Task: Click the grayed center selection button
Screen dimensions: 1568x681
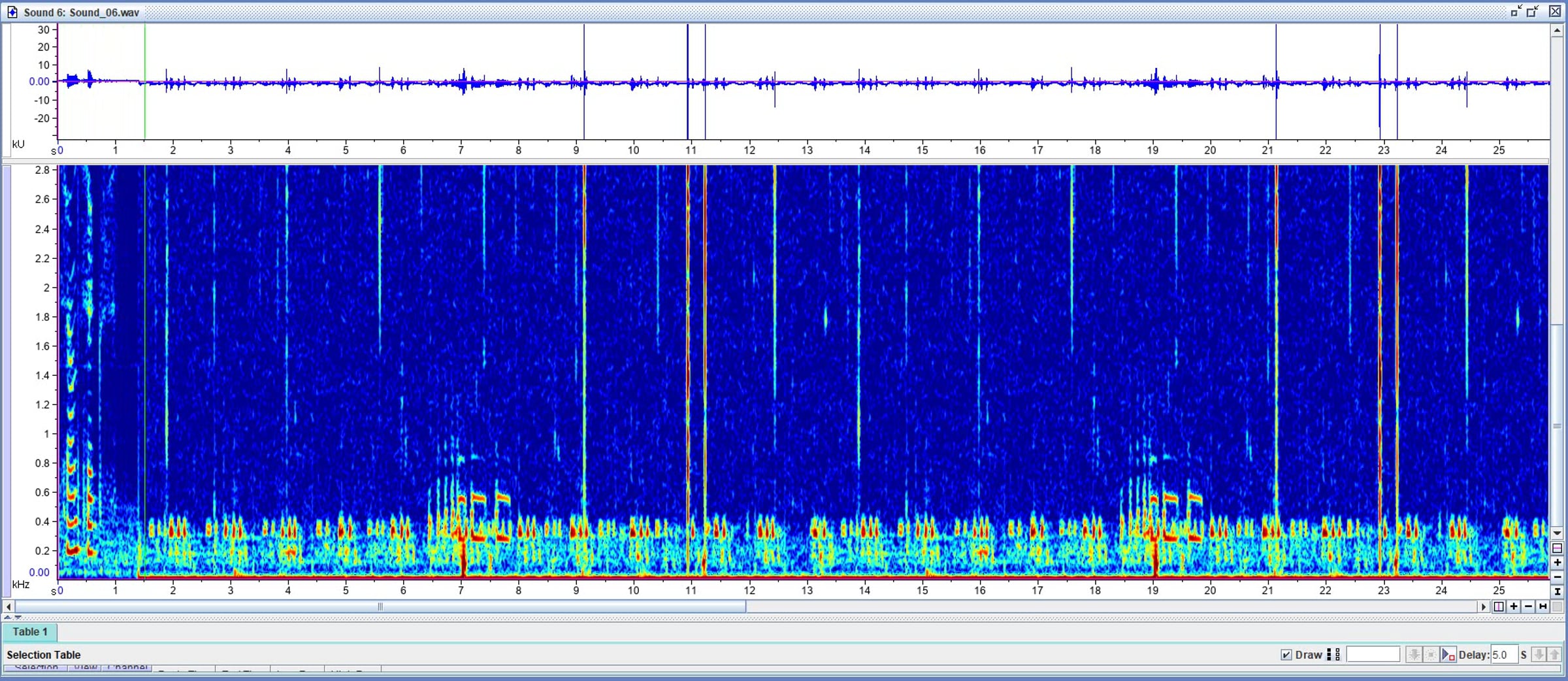Action: [x=1431, y=655]
